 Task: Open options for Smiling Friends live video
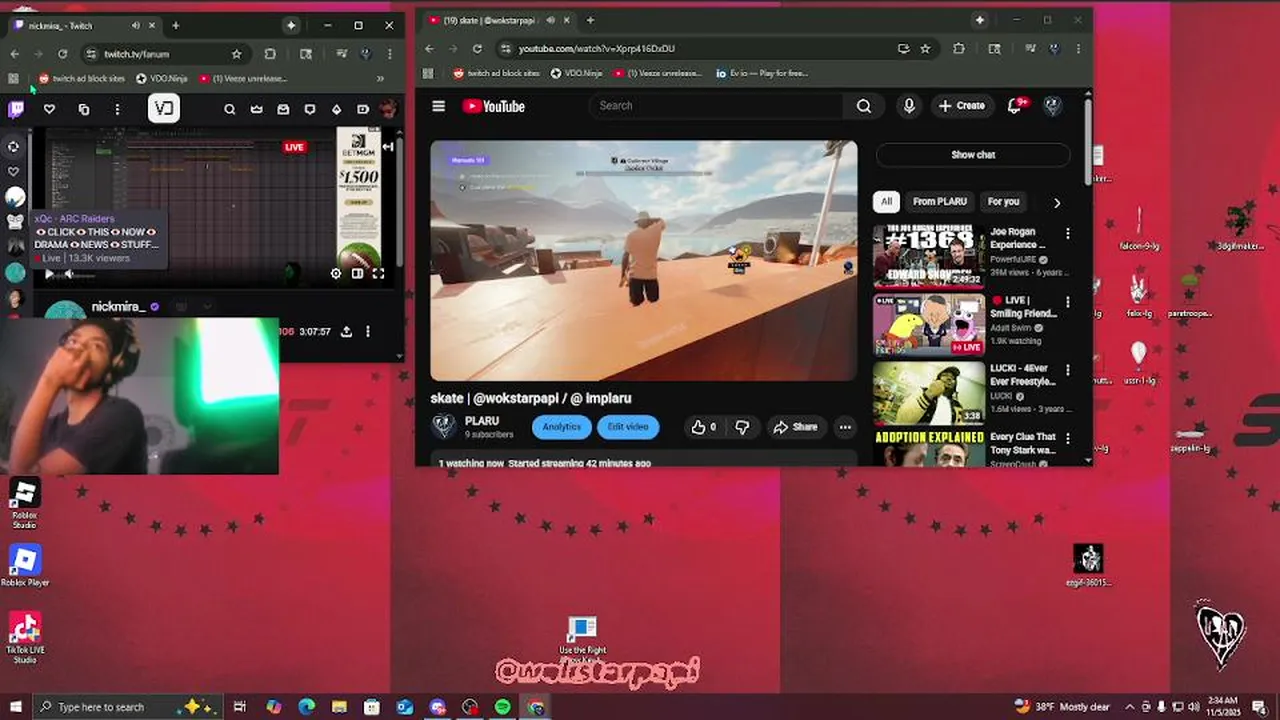click(1067, 302)
